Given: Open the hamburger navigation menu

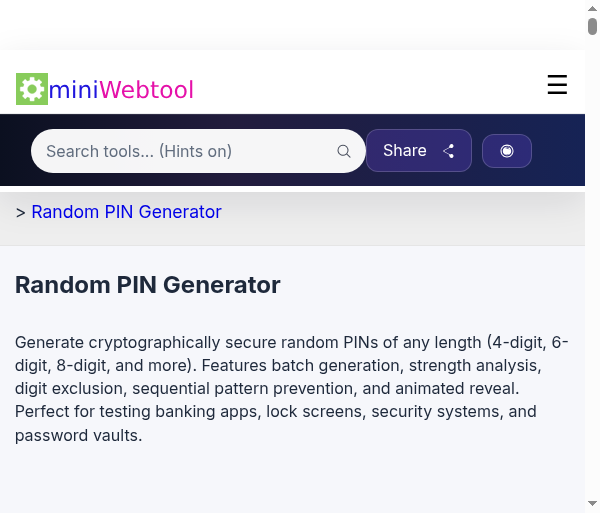Looking at the screenshot, I should pos(557,86).
